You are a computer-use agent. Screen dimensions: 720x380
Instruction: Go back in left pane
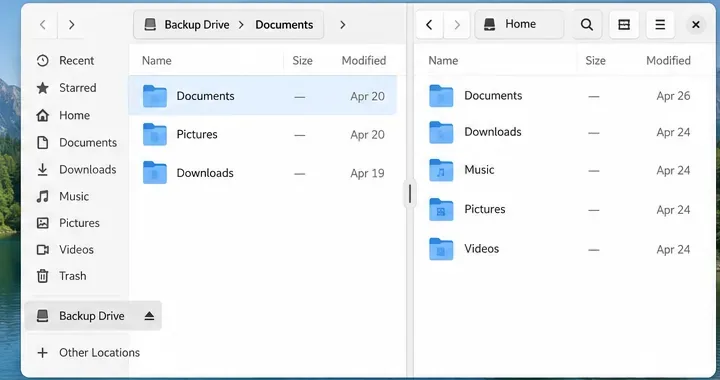tap(43, 25)
